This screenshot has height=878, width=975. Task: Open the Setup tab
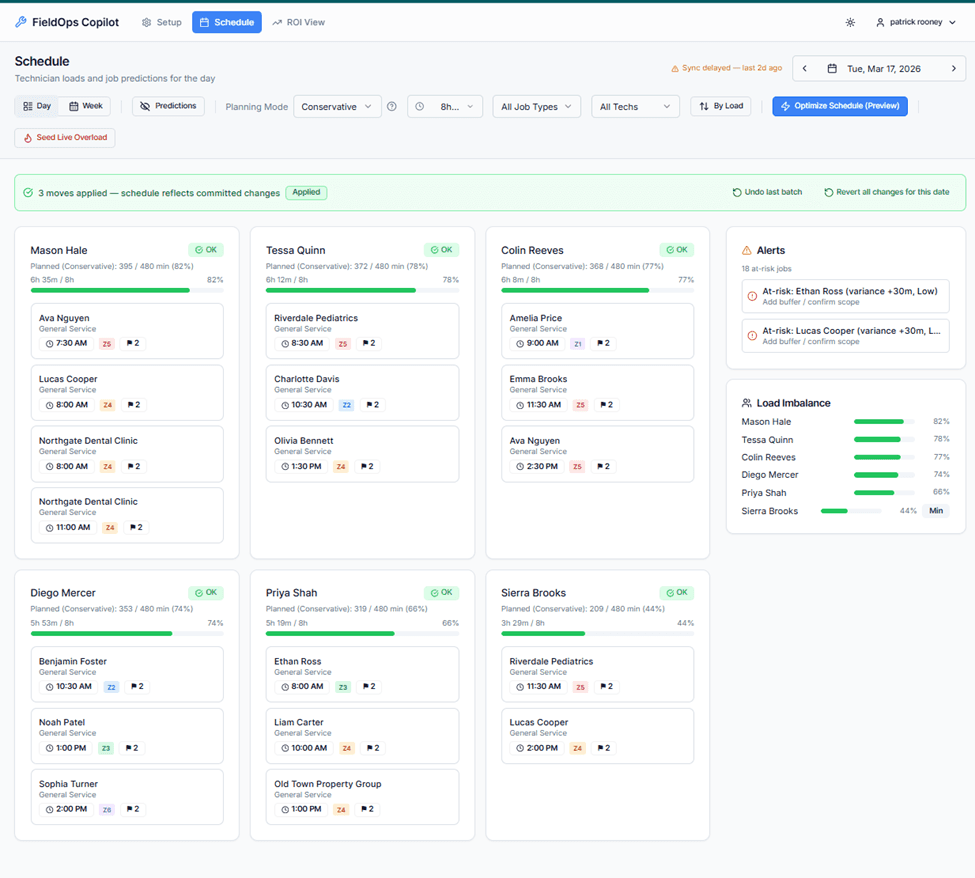(x=161, y=21)
